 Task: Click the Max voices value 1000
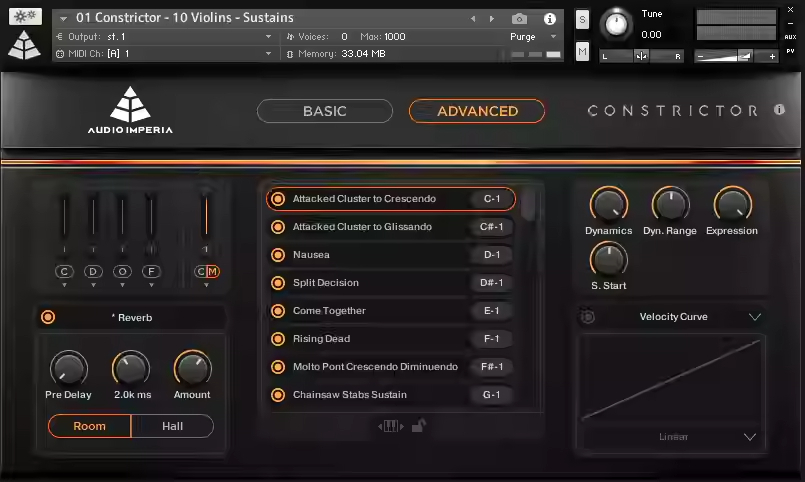(x=394, y=37)
